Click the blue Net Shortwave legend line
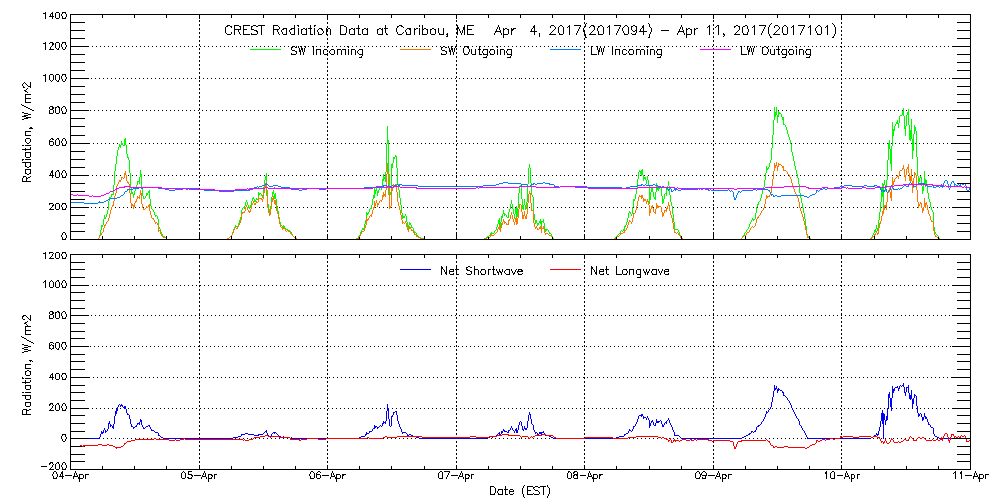The width and height of the screenshot is (1000, 500). 417,270
